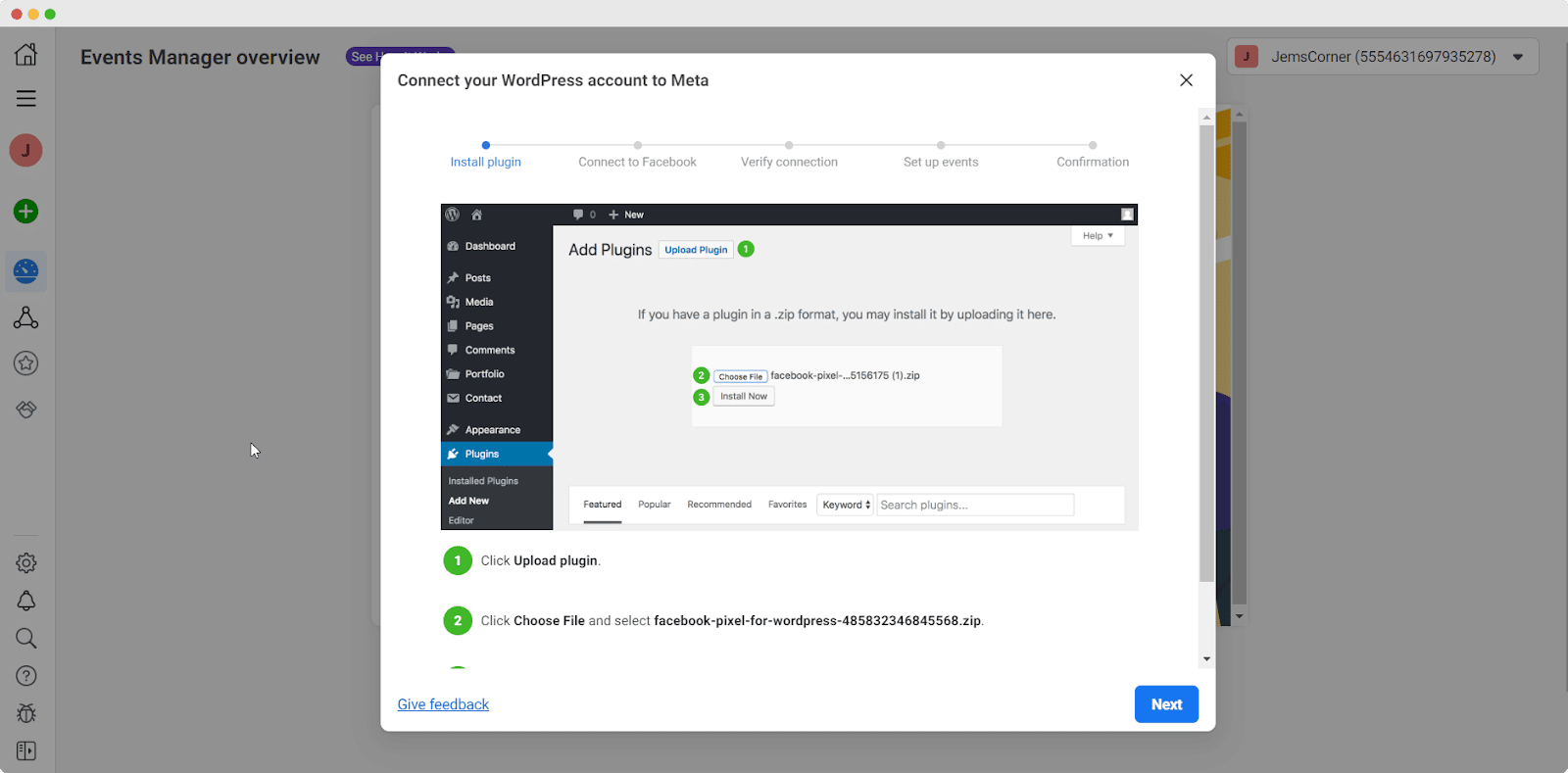The image size is (1568, 773).
Task: Click the macOS green fullscreen window button
Action: (50, 14)
